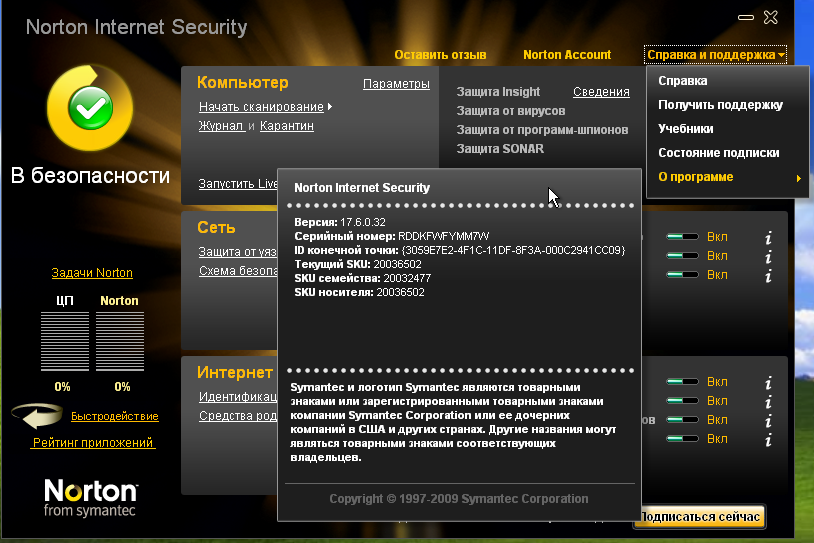Open info icon for first Internet row
This screenshot has height=543, width=814.
point(768,383)
